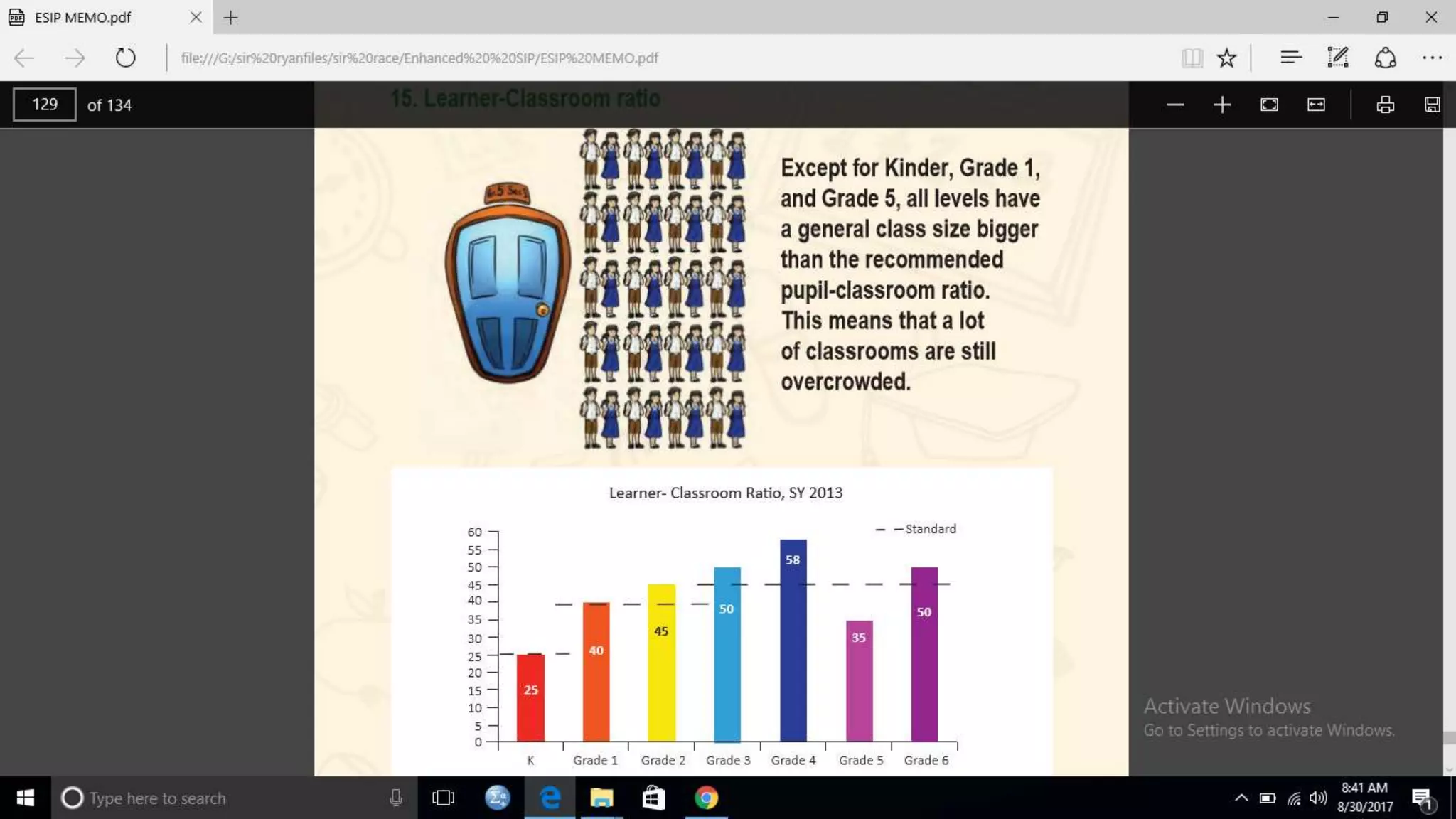Screen dimensions: 1456x819
Task: Toggle the Fit to page view icon
Action: click(1269, 105)
